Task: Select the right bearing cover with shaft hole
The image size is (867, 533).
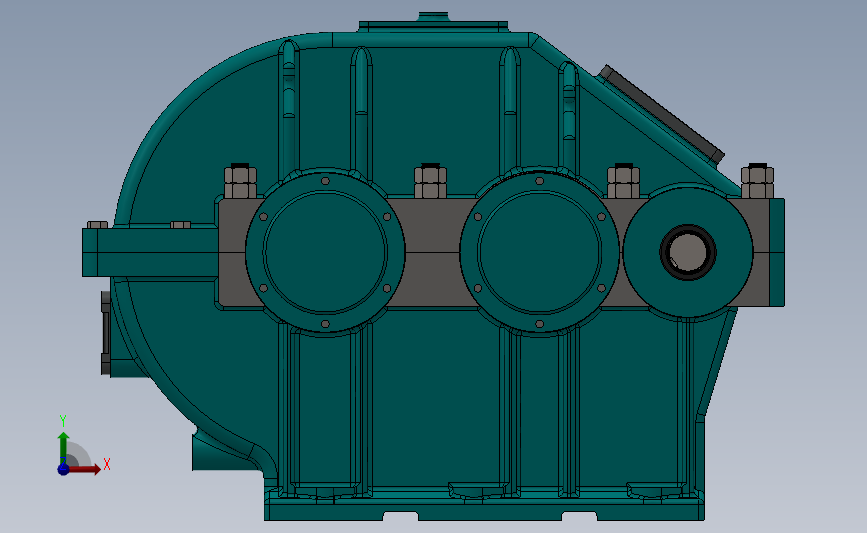Action: tap(688, 252)
